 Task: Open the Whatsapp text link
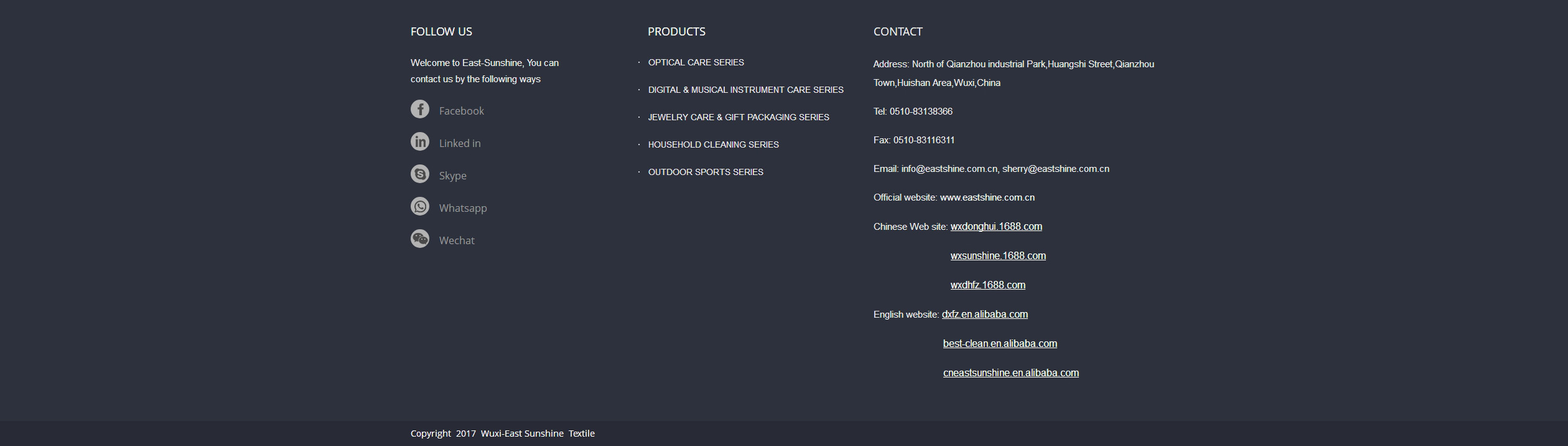pos(463,208)
